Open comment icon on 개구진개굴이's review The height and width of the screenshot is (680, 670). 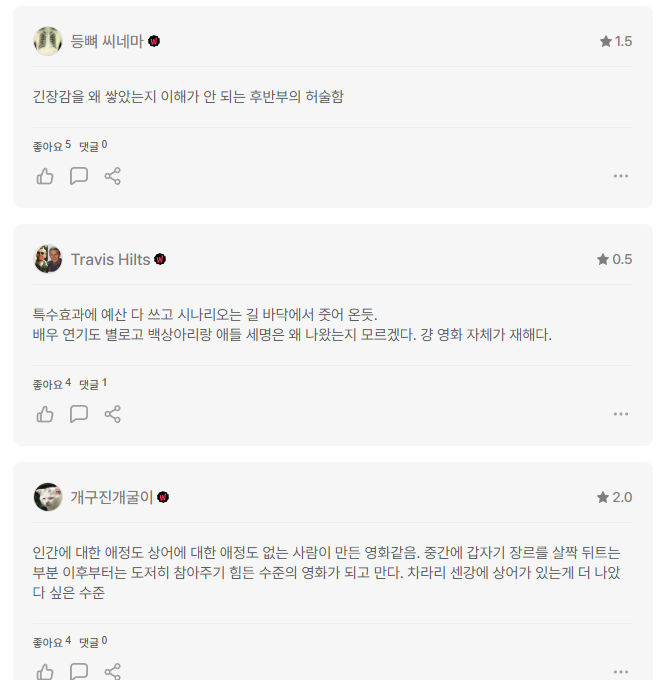click(79, 672)
